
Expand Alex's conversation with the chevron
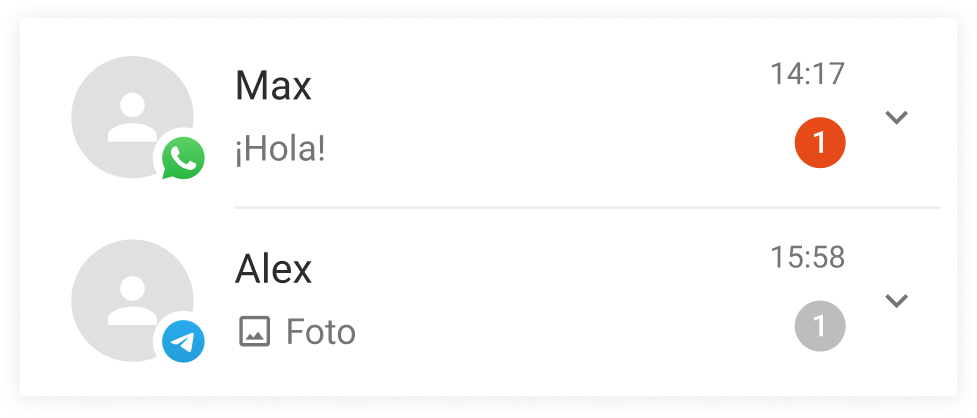coord(897,300)
